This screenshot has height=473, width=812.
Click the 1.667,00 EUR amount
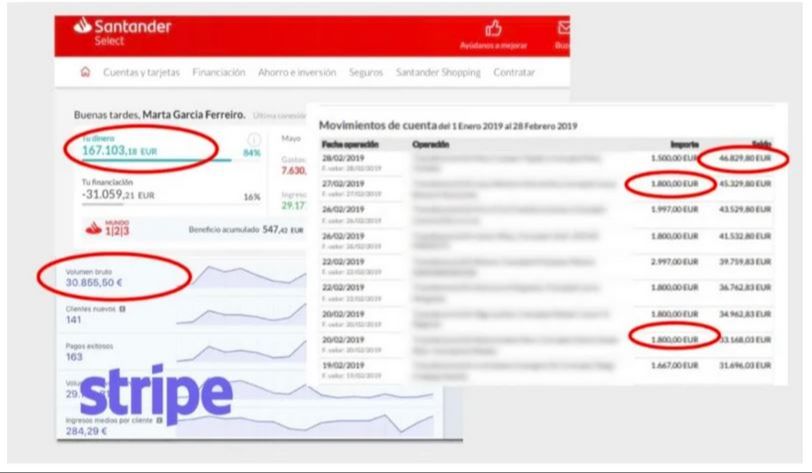coord(675,365)
